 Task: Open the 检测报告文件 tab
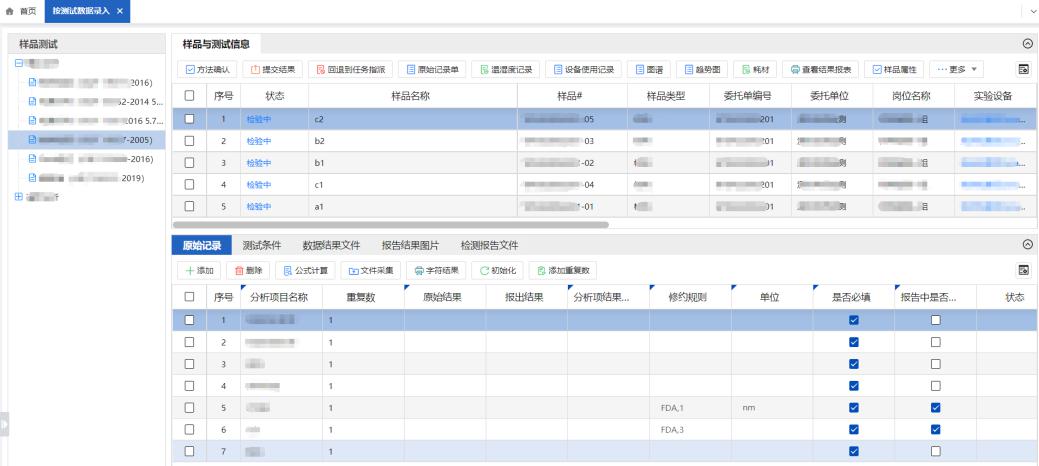tap(489, 246)
